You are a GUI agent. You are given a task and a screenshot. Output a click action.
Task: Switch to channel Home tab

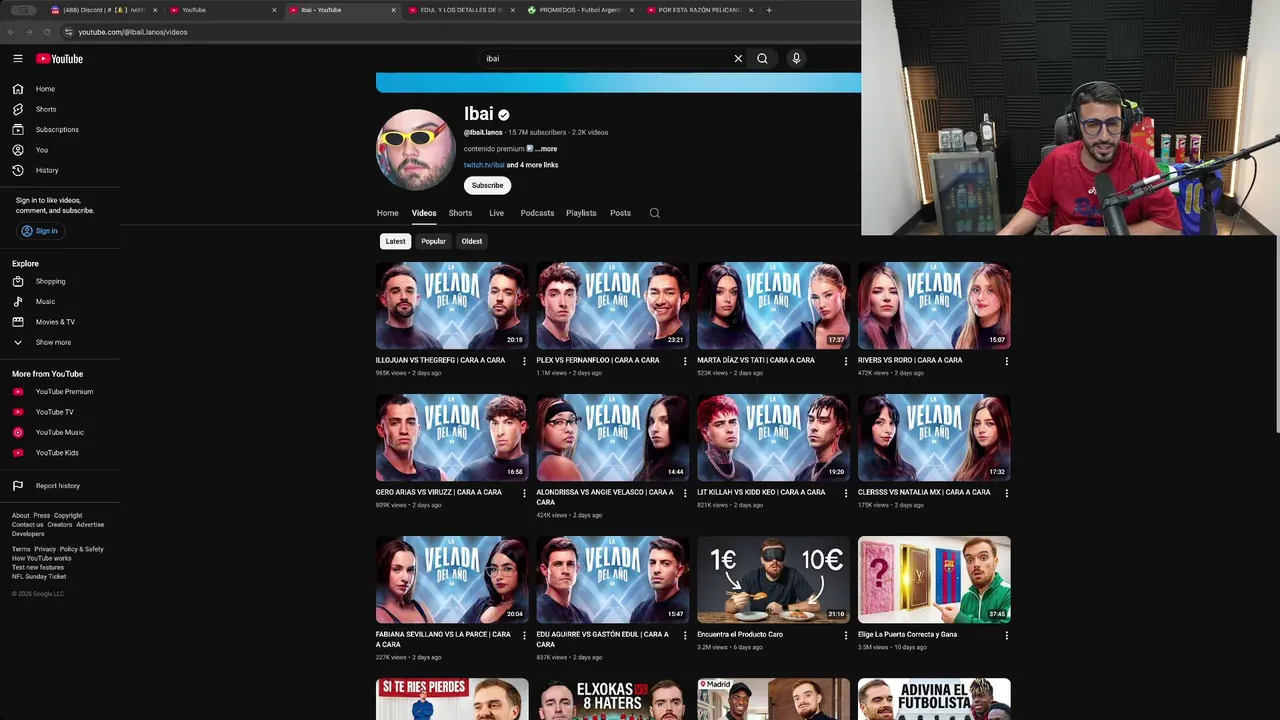click(388, 213)
